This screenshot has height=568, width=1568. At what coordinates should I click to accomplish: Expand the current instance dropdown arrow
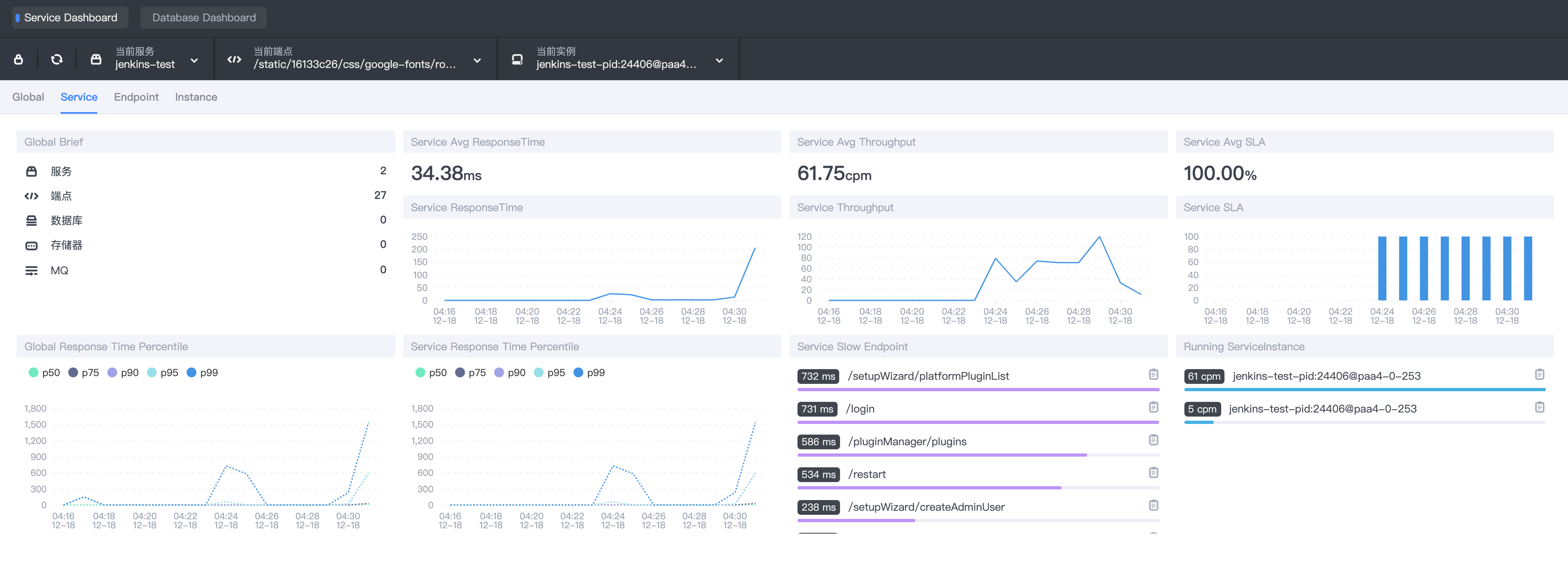coord(719,60)
